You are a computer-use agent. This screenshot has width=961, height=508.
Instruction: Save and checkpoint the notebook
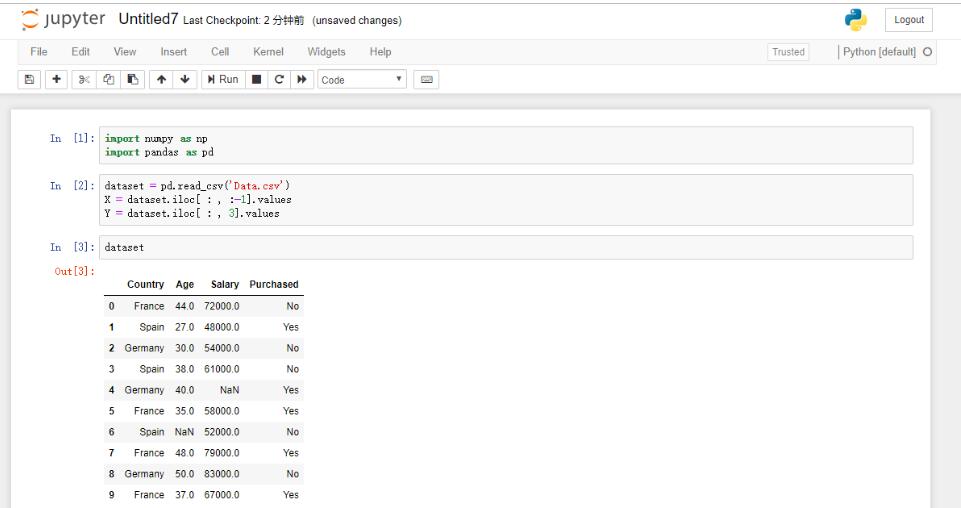29,80
